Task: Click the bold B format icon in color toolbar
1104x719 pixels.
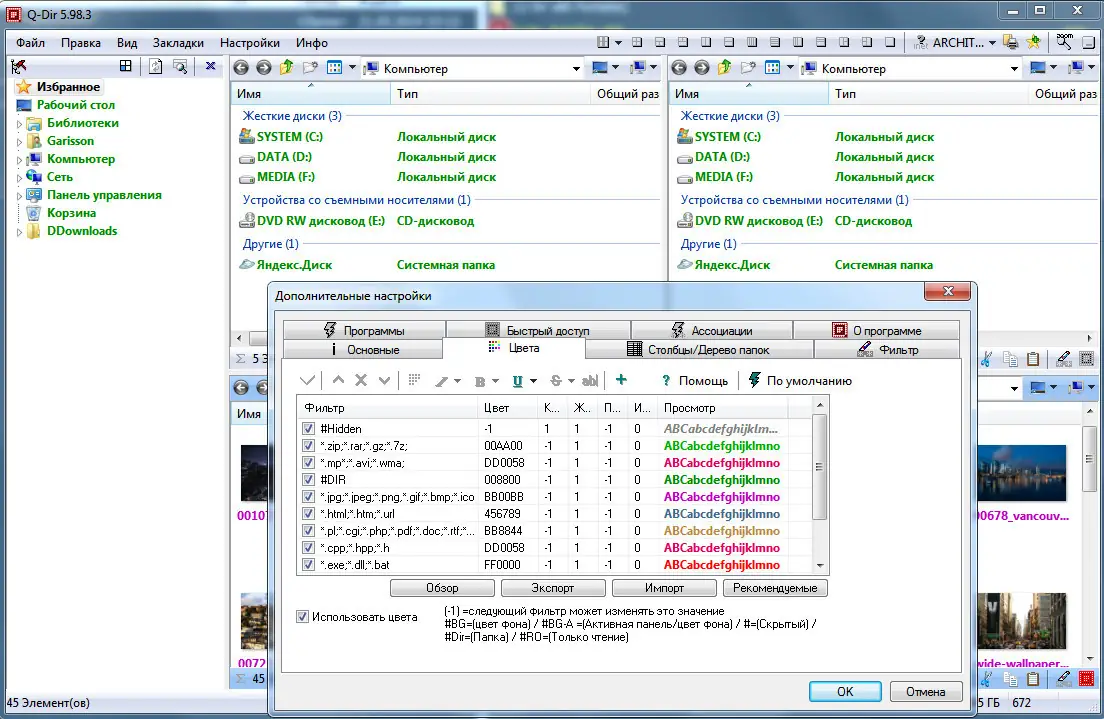Action: (480, 381)
